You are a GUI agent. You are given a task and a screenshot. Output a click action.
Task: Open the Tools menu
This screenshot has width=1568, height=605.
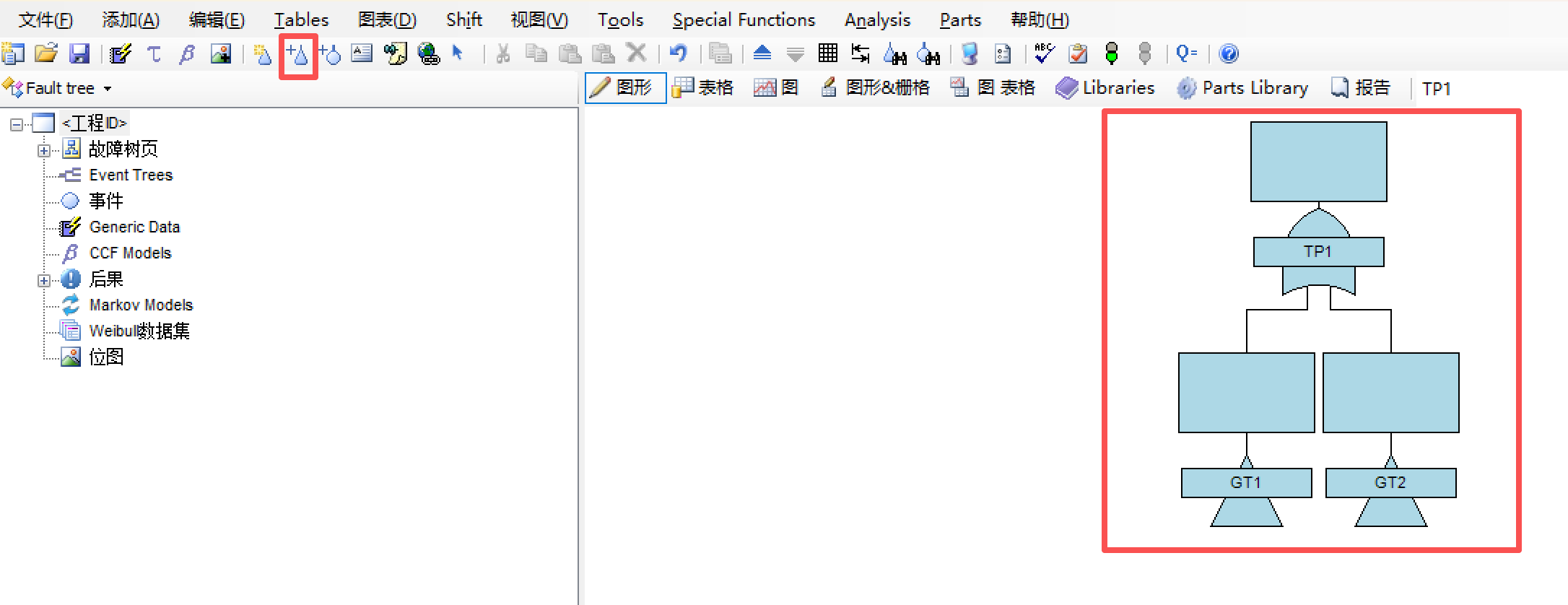(620, 19)
